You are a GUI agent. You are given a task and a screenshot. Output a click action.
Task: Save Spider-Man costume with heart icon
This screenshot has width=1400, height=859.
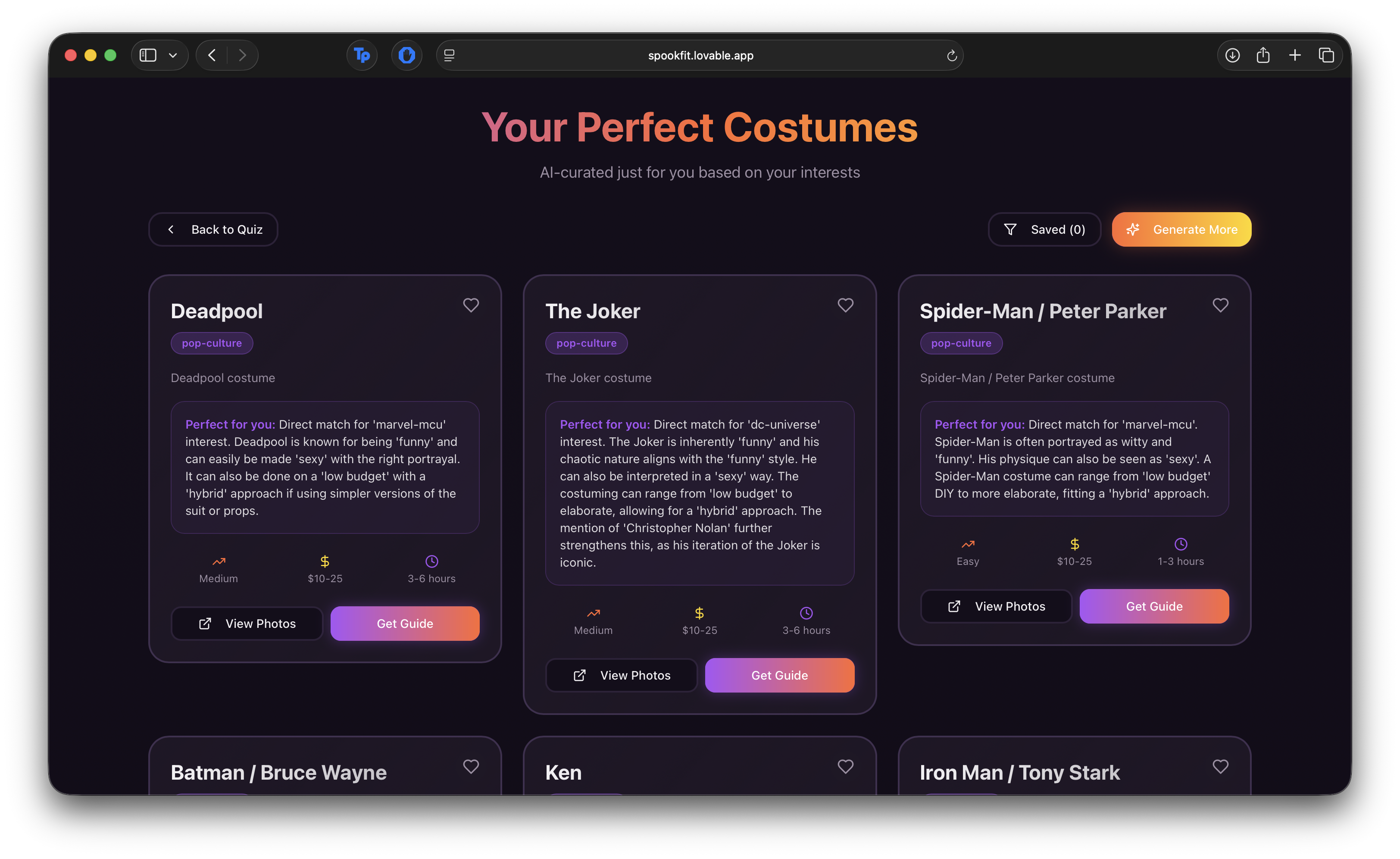(x=1220, y=305)
